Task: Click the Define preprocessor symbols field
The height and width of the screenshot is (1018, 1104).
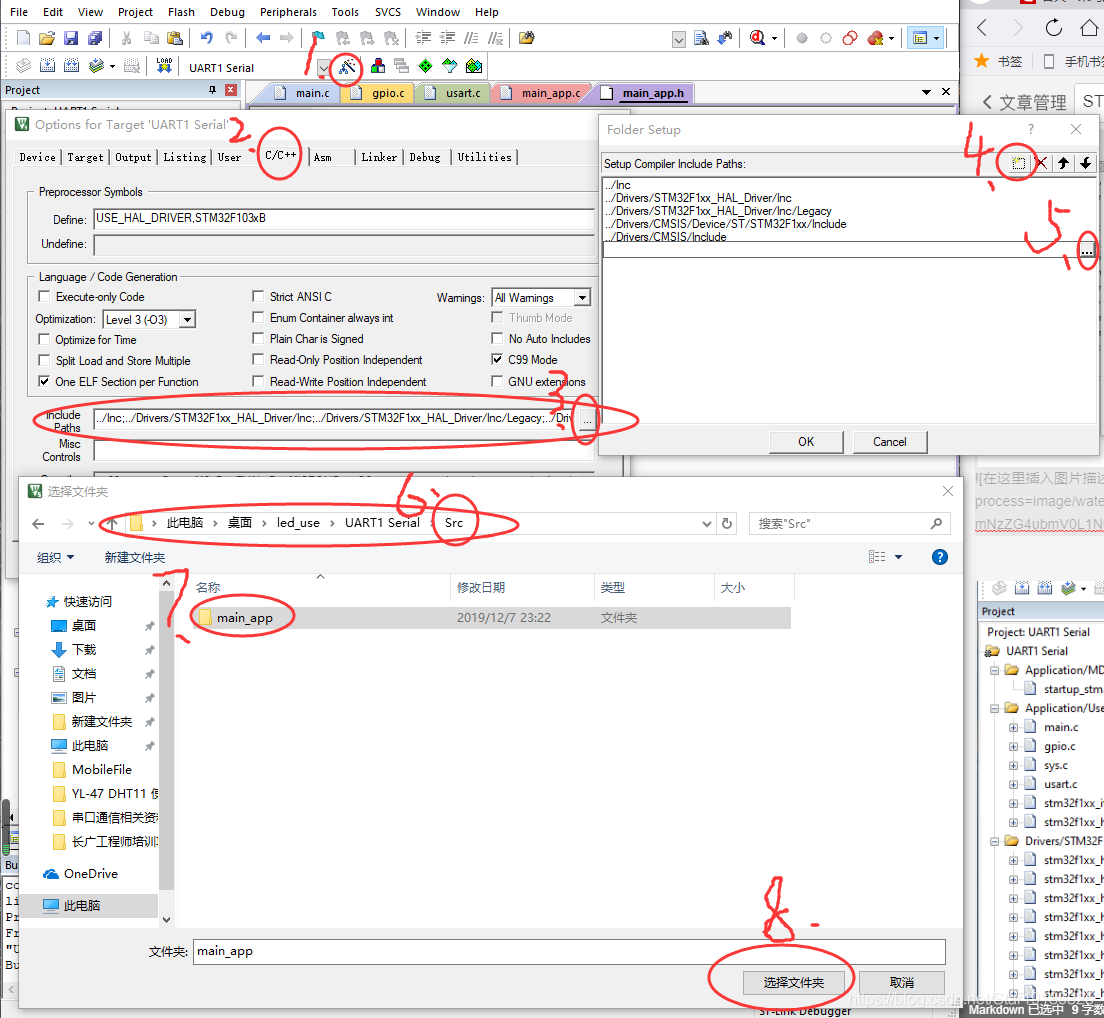Action: [x=344, y=218]
